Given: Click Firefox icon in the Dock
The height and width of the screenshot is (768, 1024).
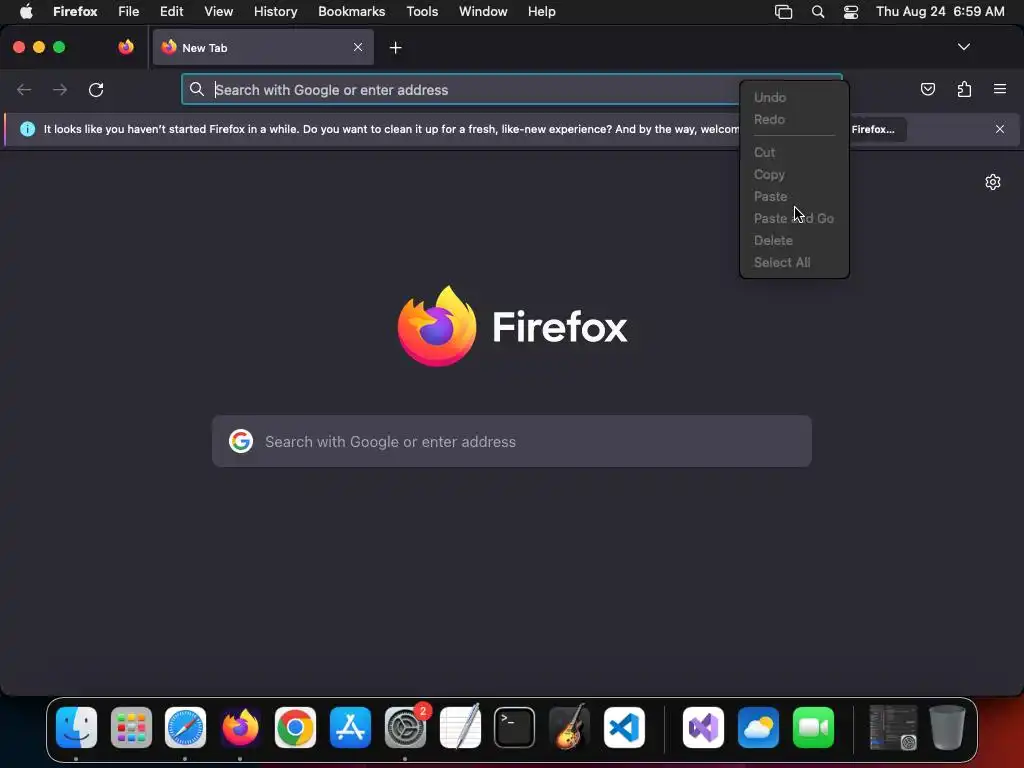Looking at the screenshot, I should click(x=240, y=727).
